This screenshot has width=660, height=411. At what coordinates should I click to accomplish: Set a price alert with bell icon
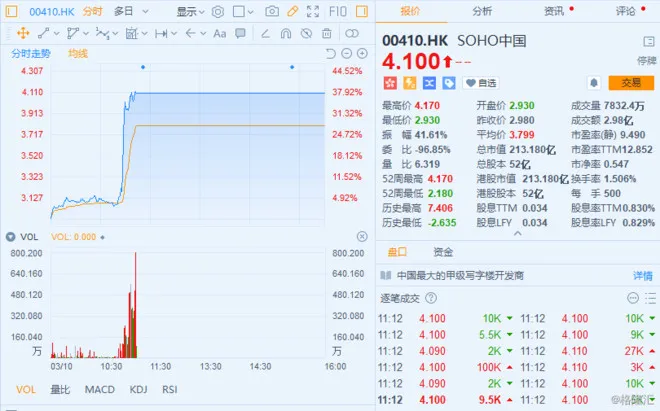coord(594,83)
